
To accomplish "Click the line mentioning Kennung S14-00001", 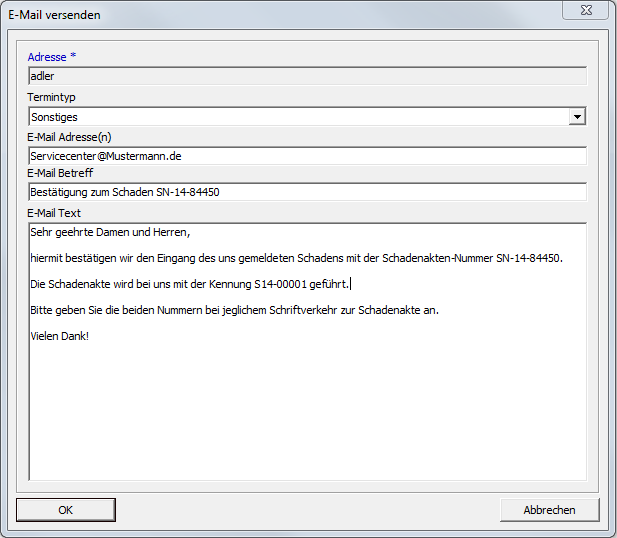I will (190, 285).
